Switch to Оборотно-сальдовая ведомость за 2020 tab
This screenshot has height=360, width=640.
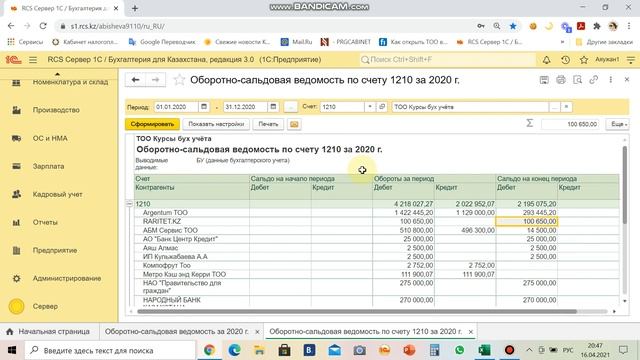(x=176, y=332)
